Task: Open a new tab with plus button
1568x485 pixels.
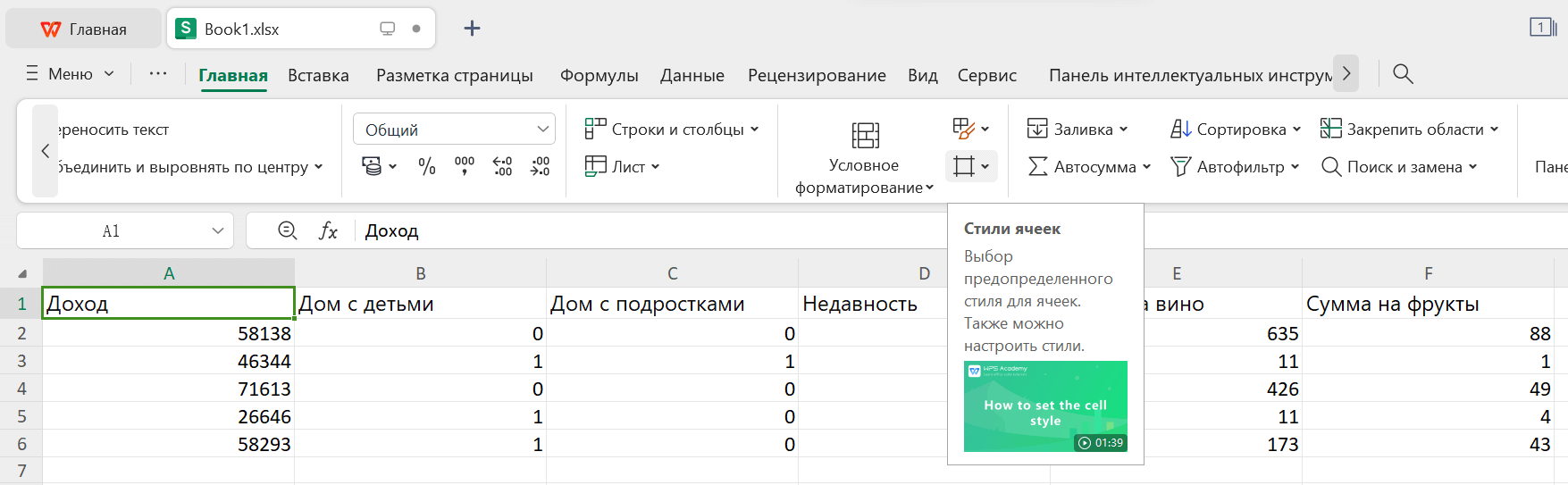Action: pyautogui.click(x=472, y=29)
